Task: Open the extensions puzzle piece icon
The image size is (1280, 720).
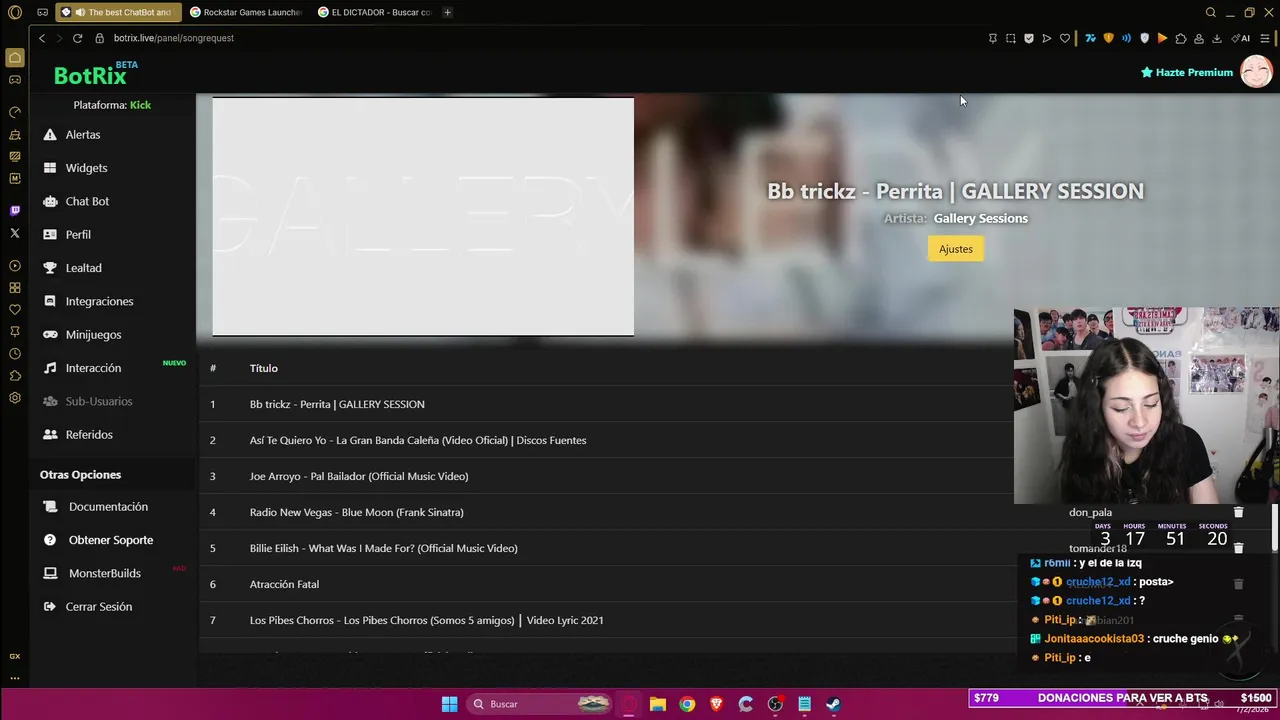Action: coord(1181,38)
